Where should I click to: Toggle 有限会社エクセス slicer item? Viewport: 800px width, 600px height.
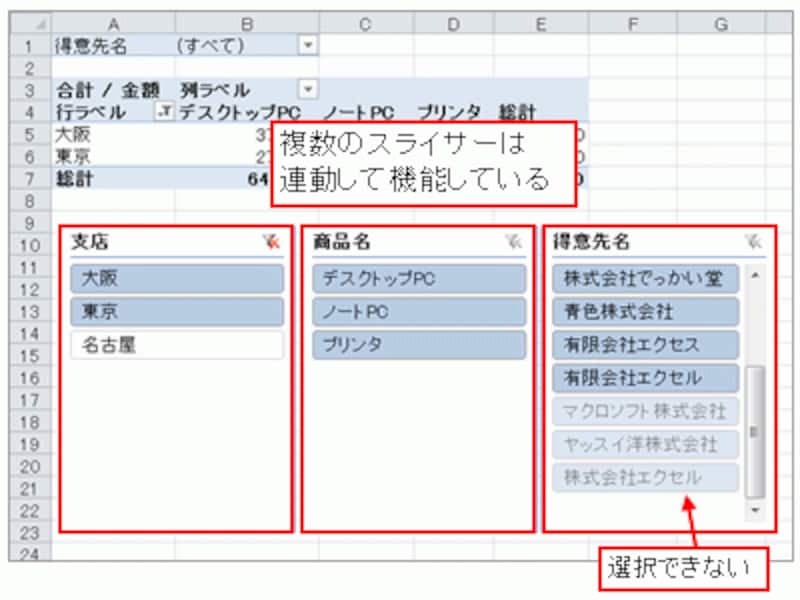click(645, 345)
